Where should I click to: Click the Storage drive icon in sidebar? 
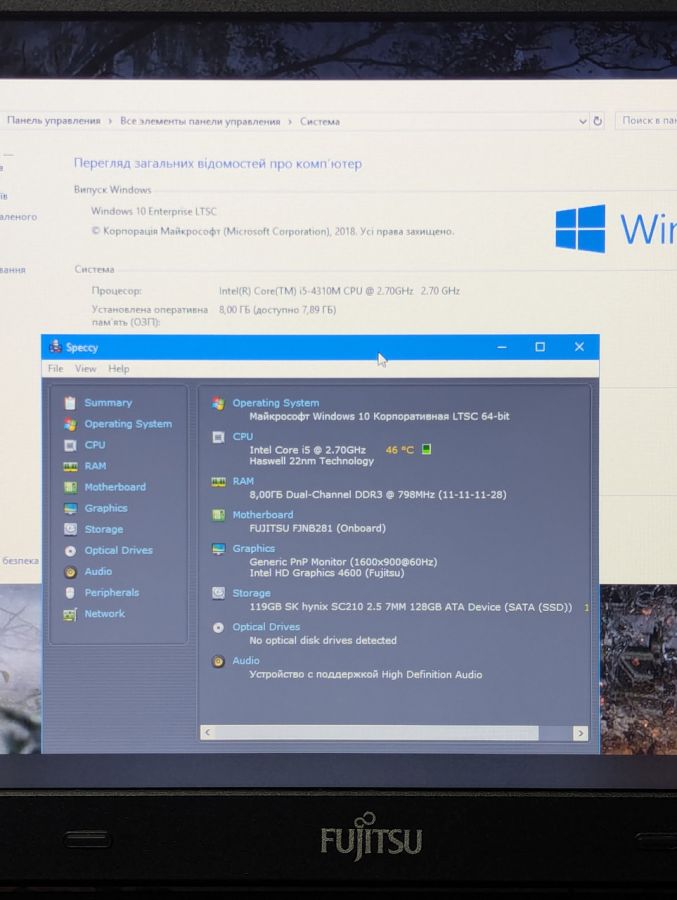point(70,529)
